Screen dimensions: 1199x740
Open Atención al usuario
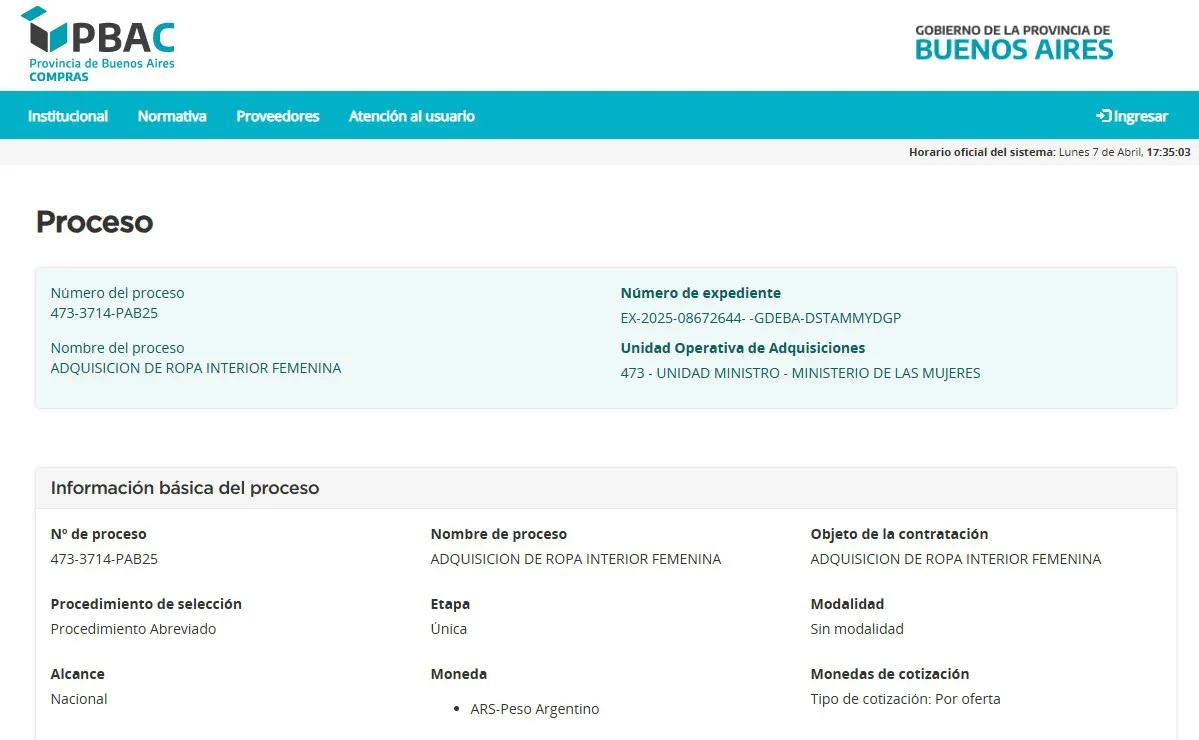[x=411, y=115]
